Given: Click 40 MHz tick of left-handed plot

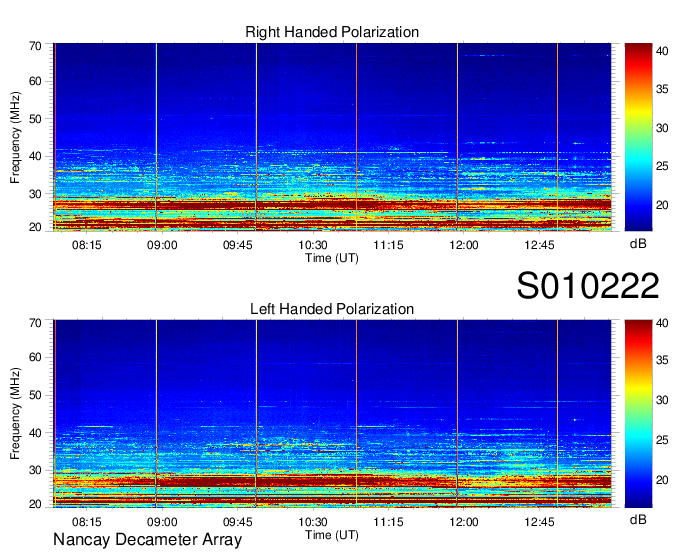Looking at the screenshot, I should pyautogui.click(x=35, y=433).
